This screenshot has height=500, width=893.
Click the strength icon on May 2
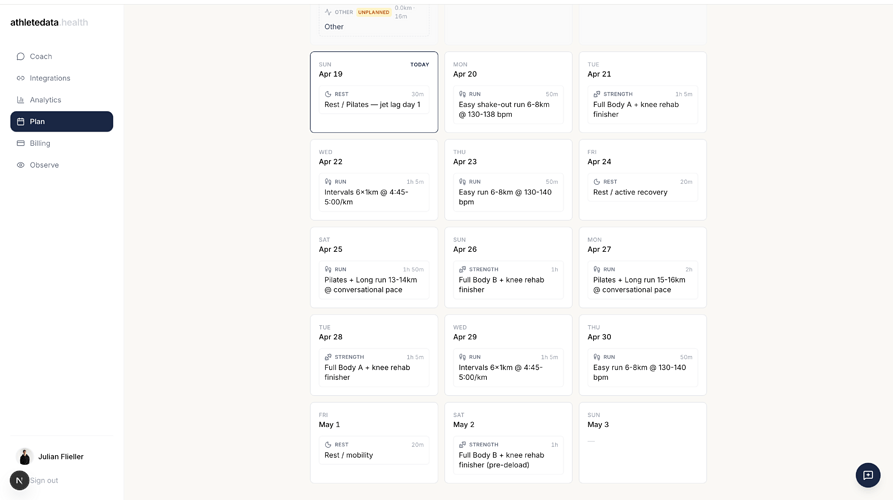pos(462,445)
